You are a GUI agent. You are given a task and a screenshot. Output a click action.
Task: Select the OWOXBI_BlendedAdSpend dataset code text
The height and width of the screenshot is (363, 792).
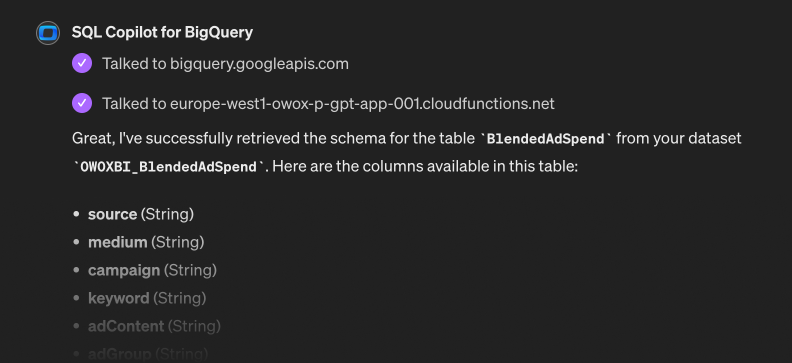point(169,167)
